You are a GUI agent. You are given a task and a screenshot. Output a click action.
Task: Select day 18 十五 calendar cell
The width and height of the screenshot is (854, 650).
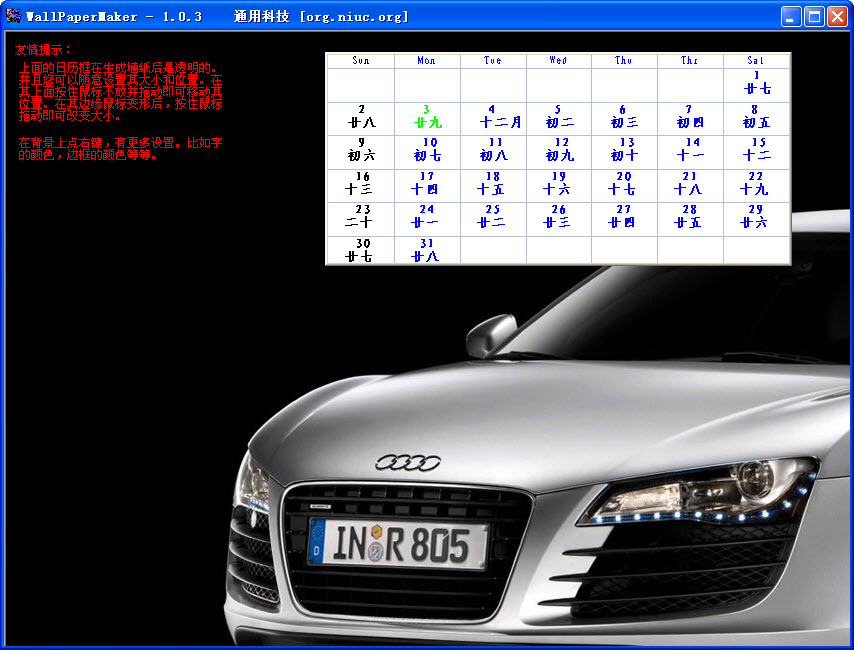tap(493, 185)
